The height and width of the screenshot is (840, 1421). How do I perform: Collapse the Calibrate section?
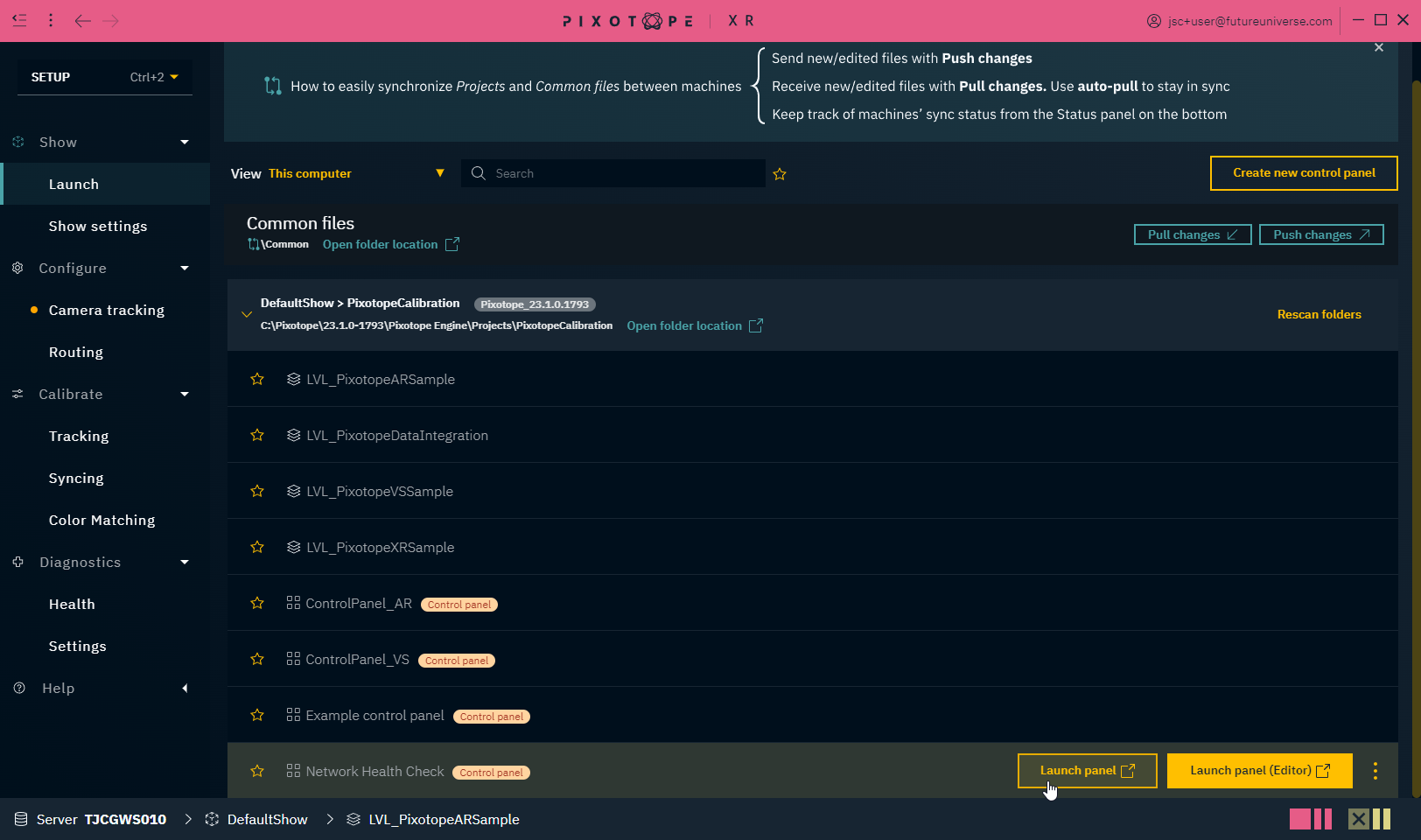[x=185, y=394]
